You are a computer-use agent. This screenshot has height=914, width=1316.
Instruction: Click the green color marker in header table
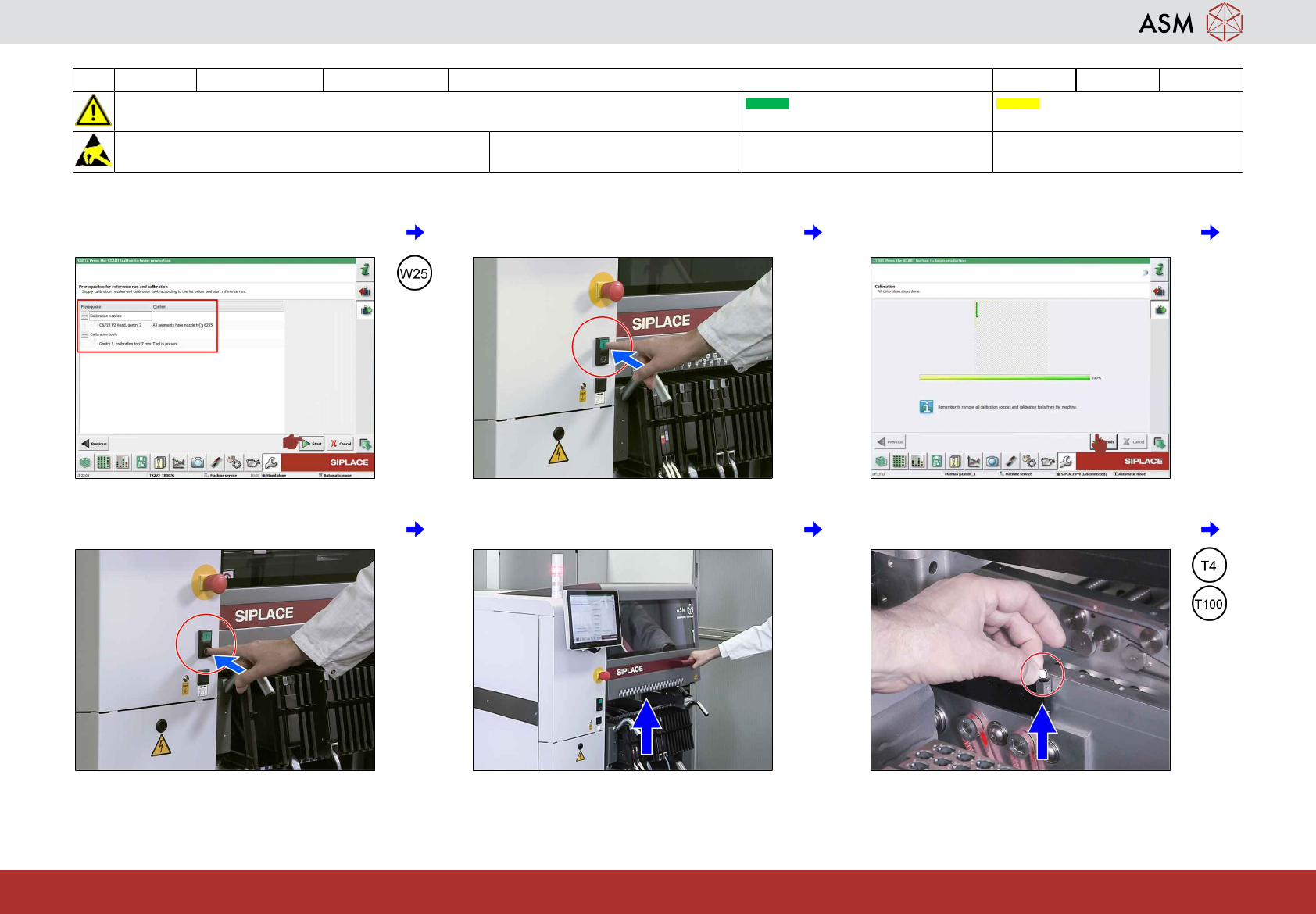767,103
